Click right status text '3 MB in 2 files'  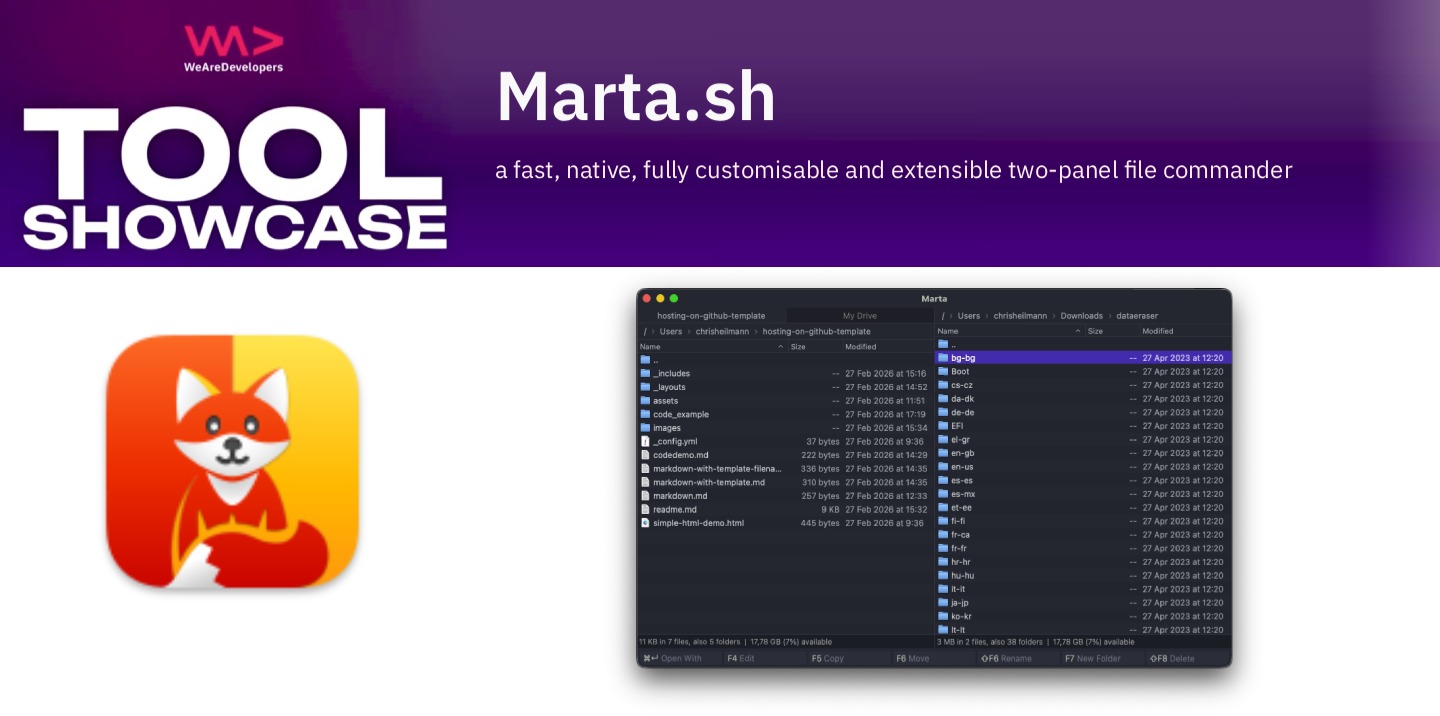point(962,642)
